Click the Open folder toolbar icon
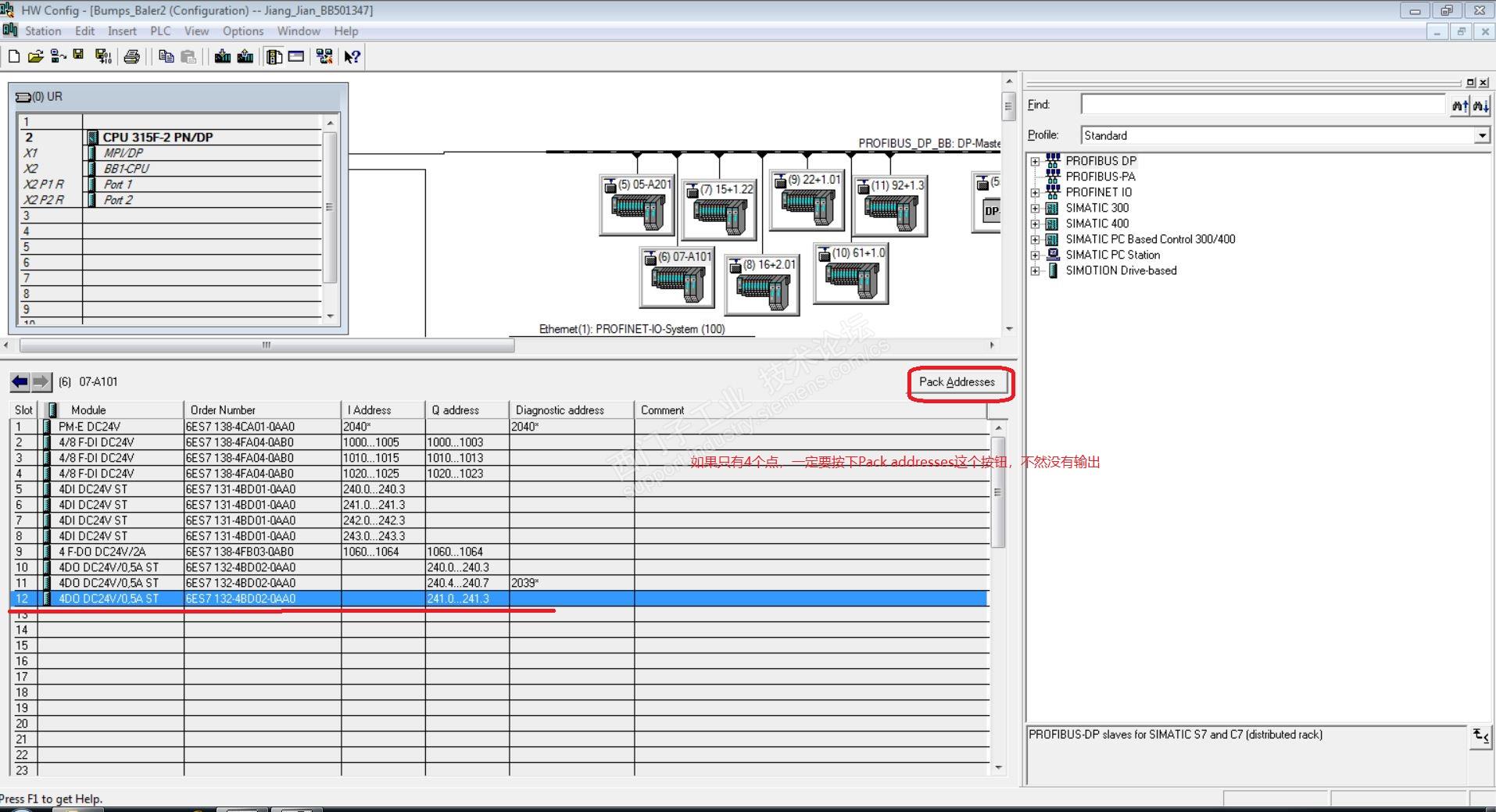This screenshot has width=1496, height=812. click(35, 56)
